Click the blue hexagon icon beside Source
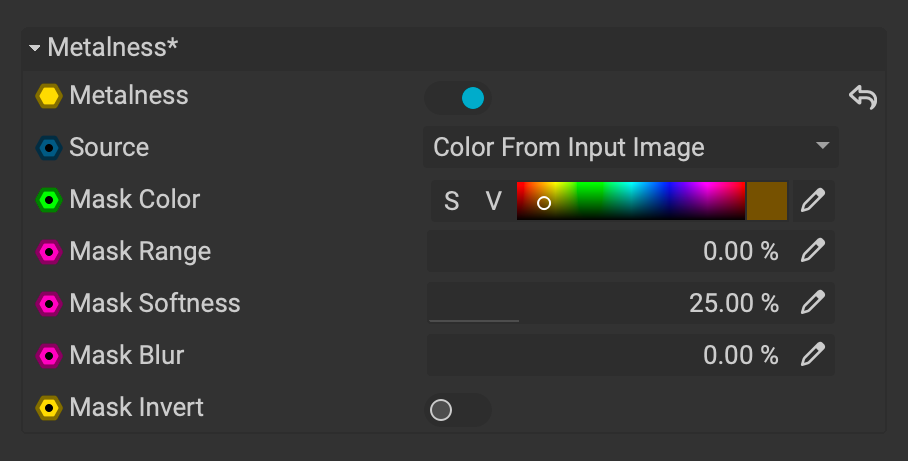 [x=48, y=148]
